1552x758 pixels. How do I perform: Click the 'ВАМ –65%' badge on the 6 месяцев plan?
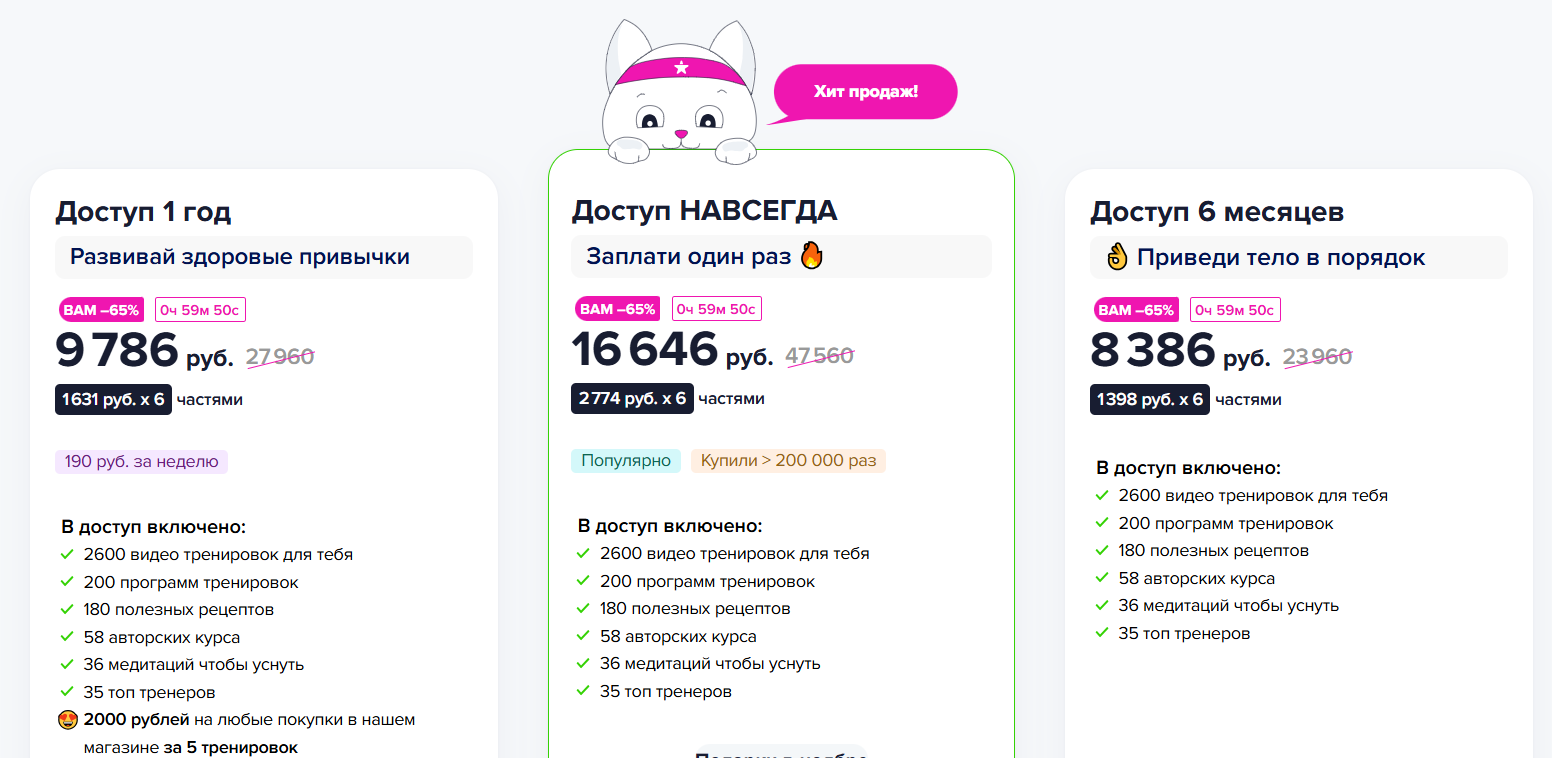(1136, 310)
